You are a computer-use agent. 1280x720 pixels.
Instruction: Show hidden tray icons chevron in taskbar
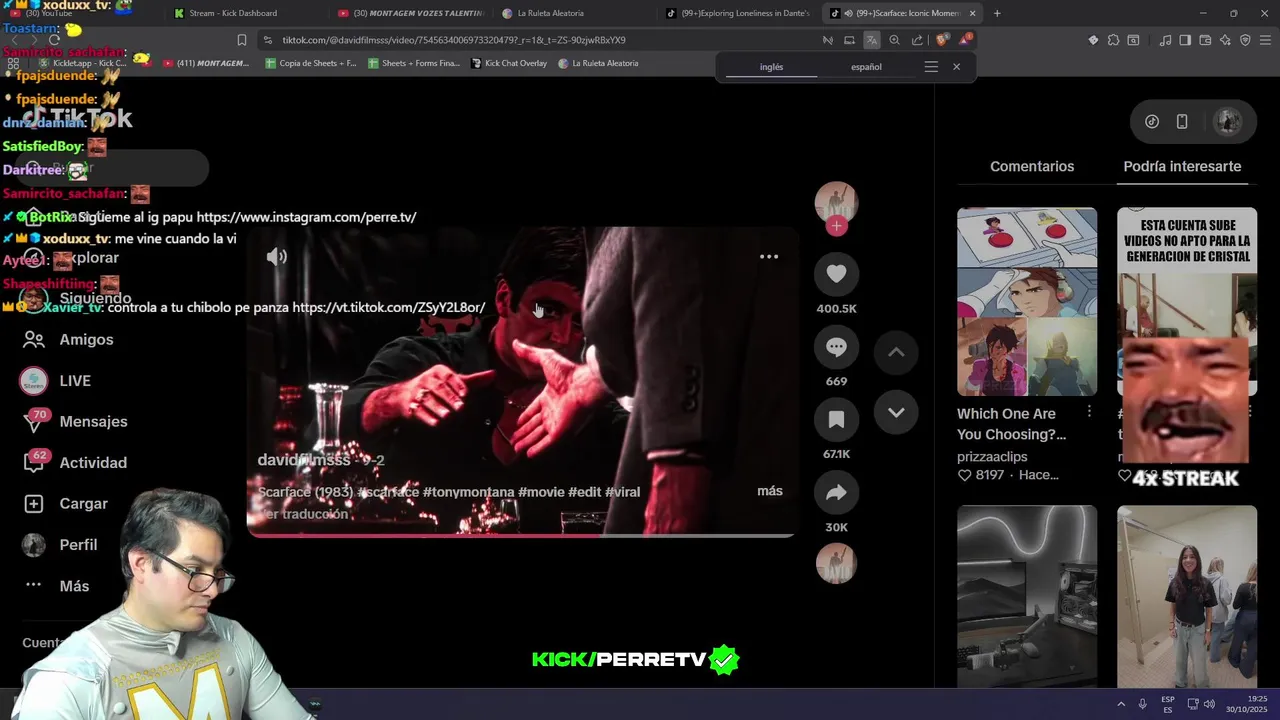tap(1121, 704)
